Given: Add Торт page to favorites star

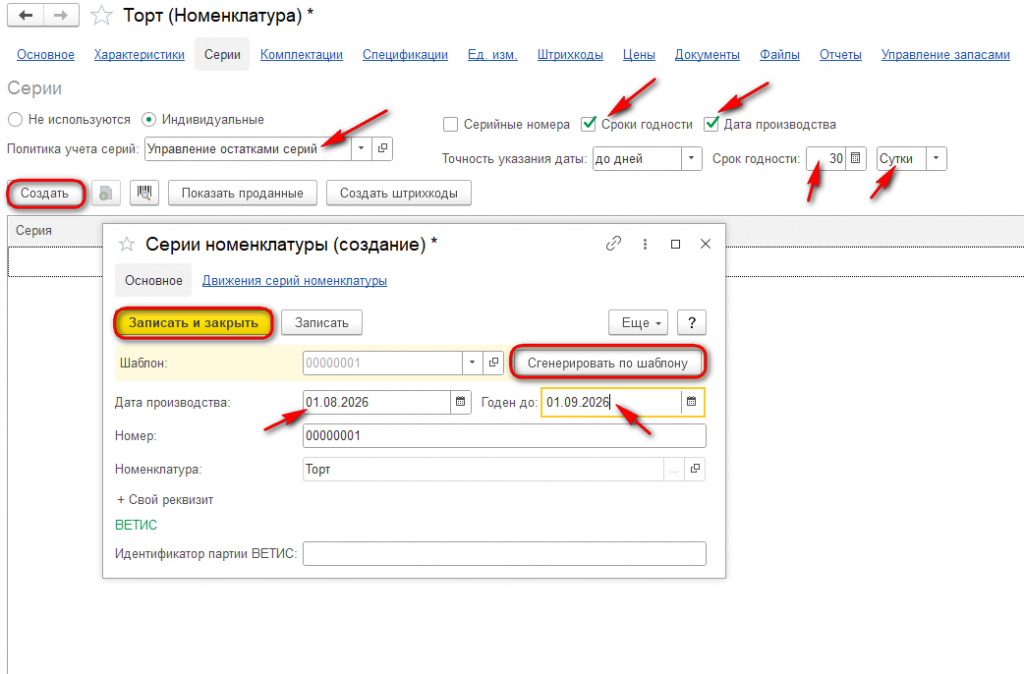Looking at the screenshot, I should point(101,15).
